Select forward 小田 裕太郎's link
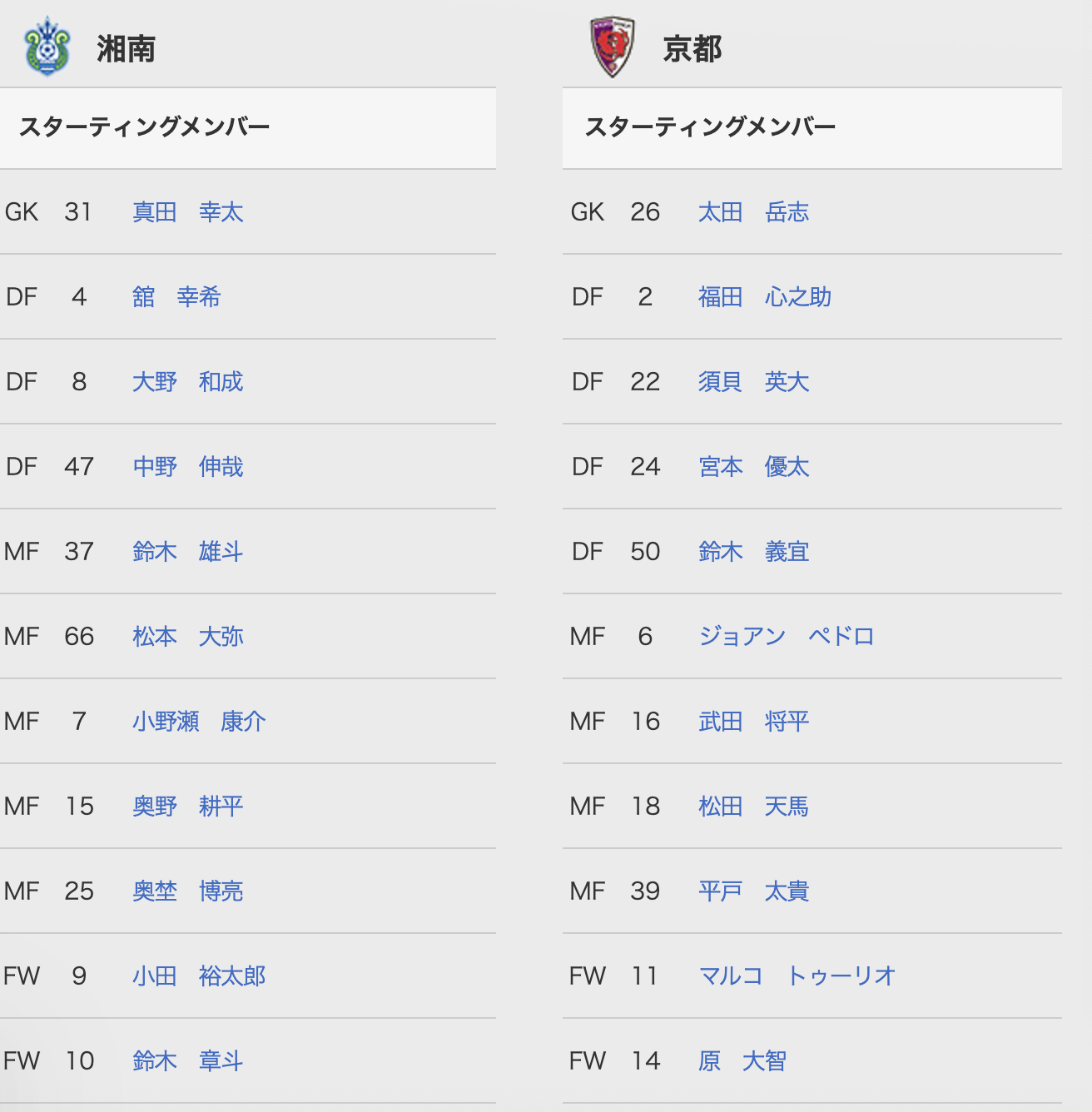 [198, 976]
